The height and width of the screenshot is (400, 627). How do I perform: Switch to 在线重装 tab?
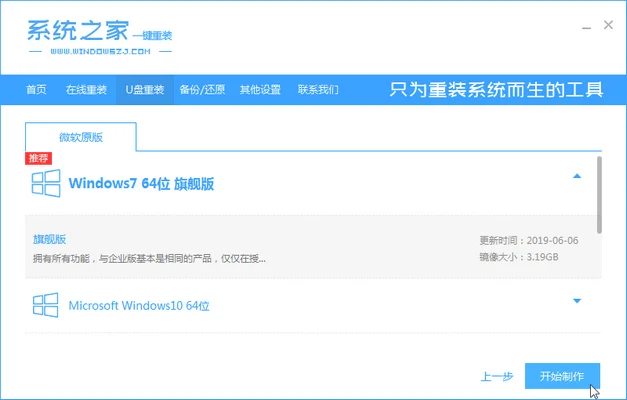pos(86,90)
